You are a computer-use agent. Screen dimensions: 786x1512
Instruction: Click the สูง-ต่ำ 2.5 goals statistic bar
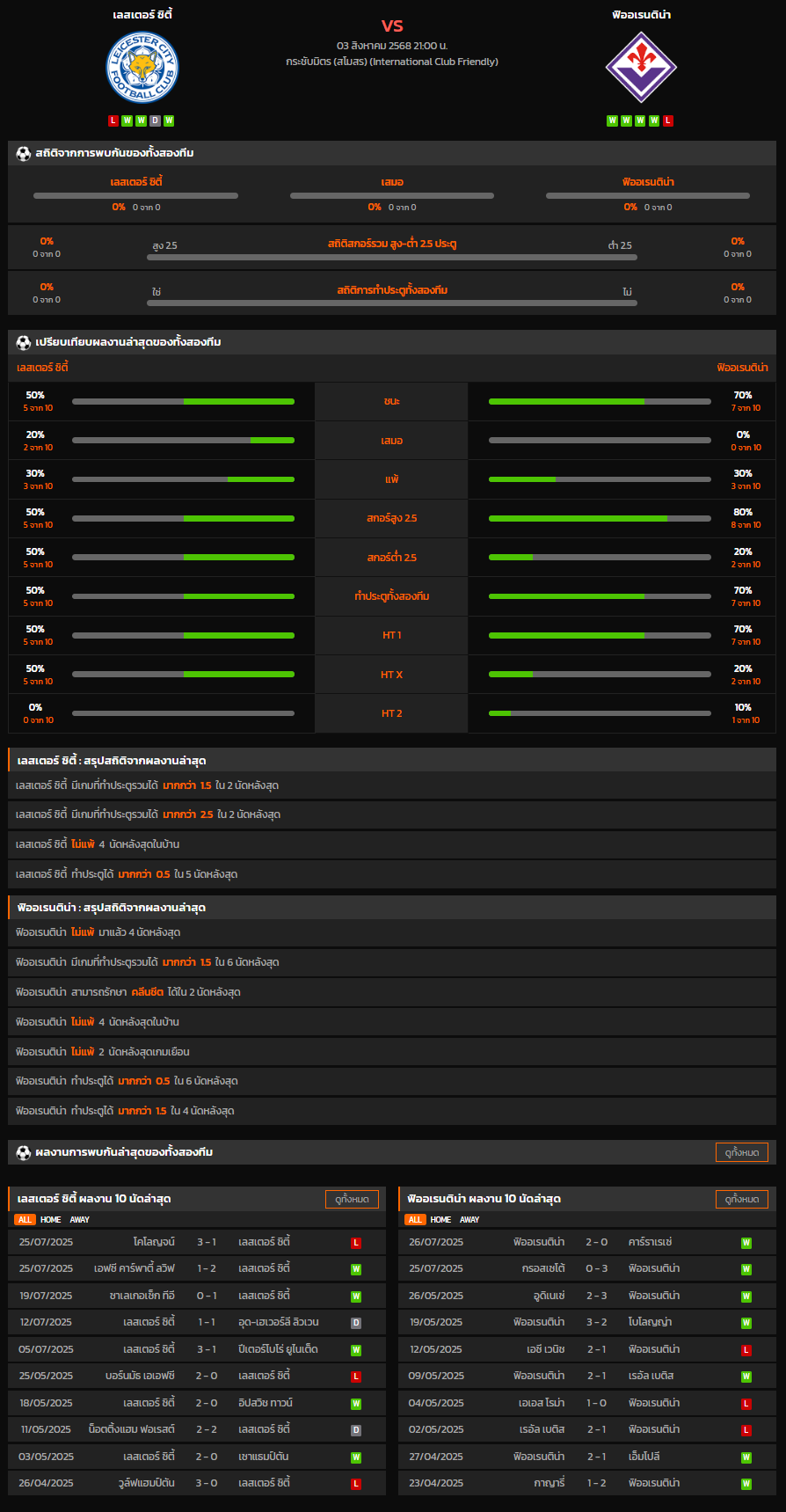point(392,258)
